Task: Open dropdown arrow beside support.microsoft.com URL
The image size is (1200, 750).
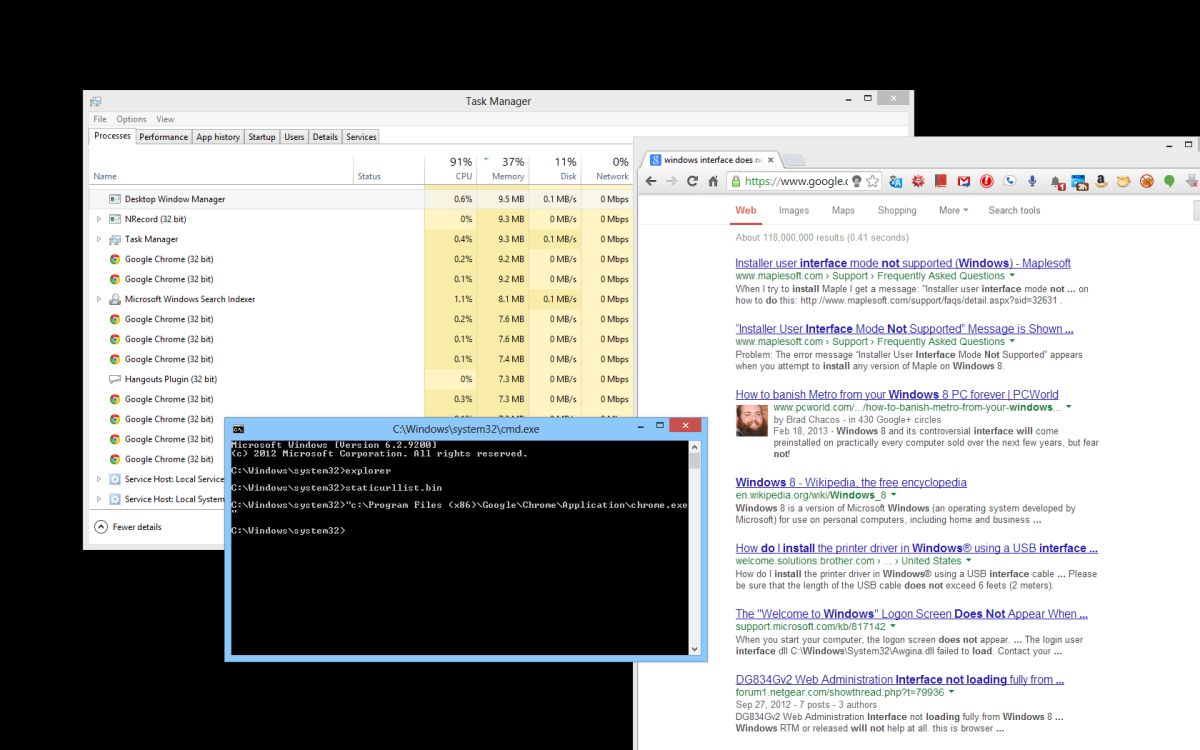Action: (893, 627)
